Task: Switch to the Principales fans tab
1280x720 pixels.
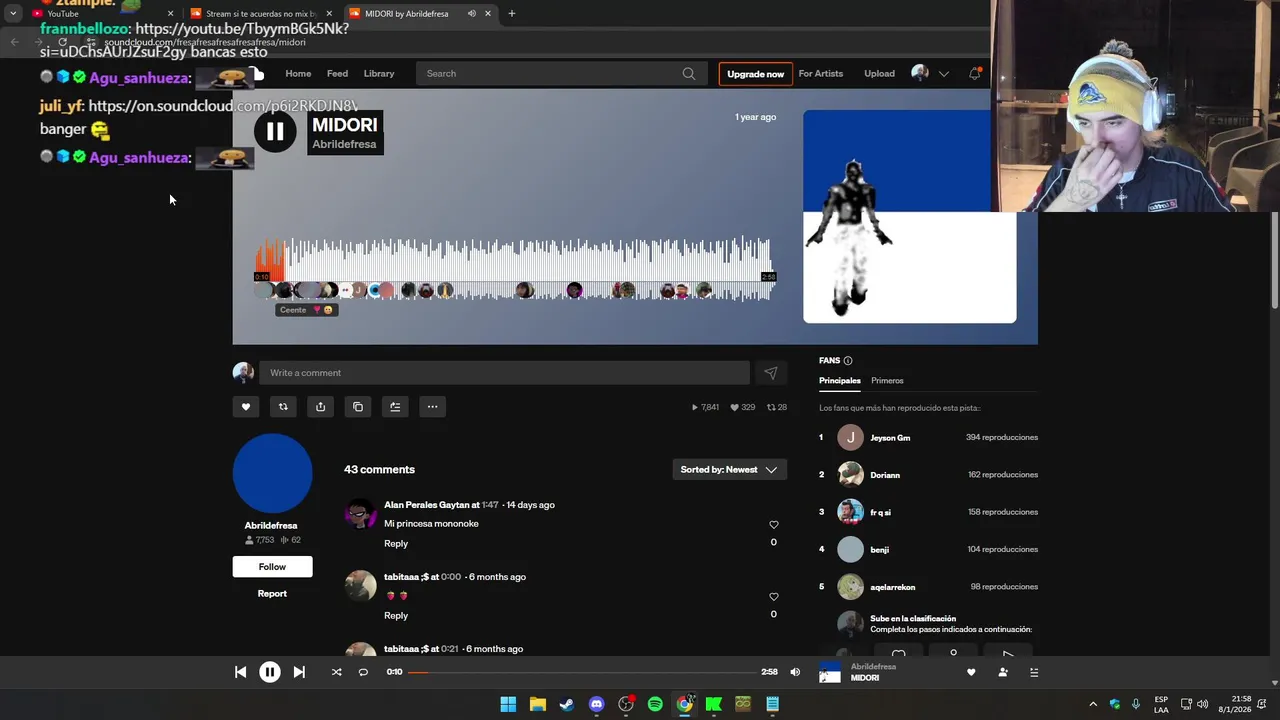Action: tap(840, 381)
